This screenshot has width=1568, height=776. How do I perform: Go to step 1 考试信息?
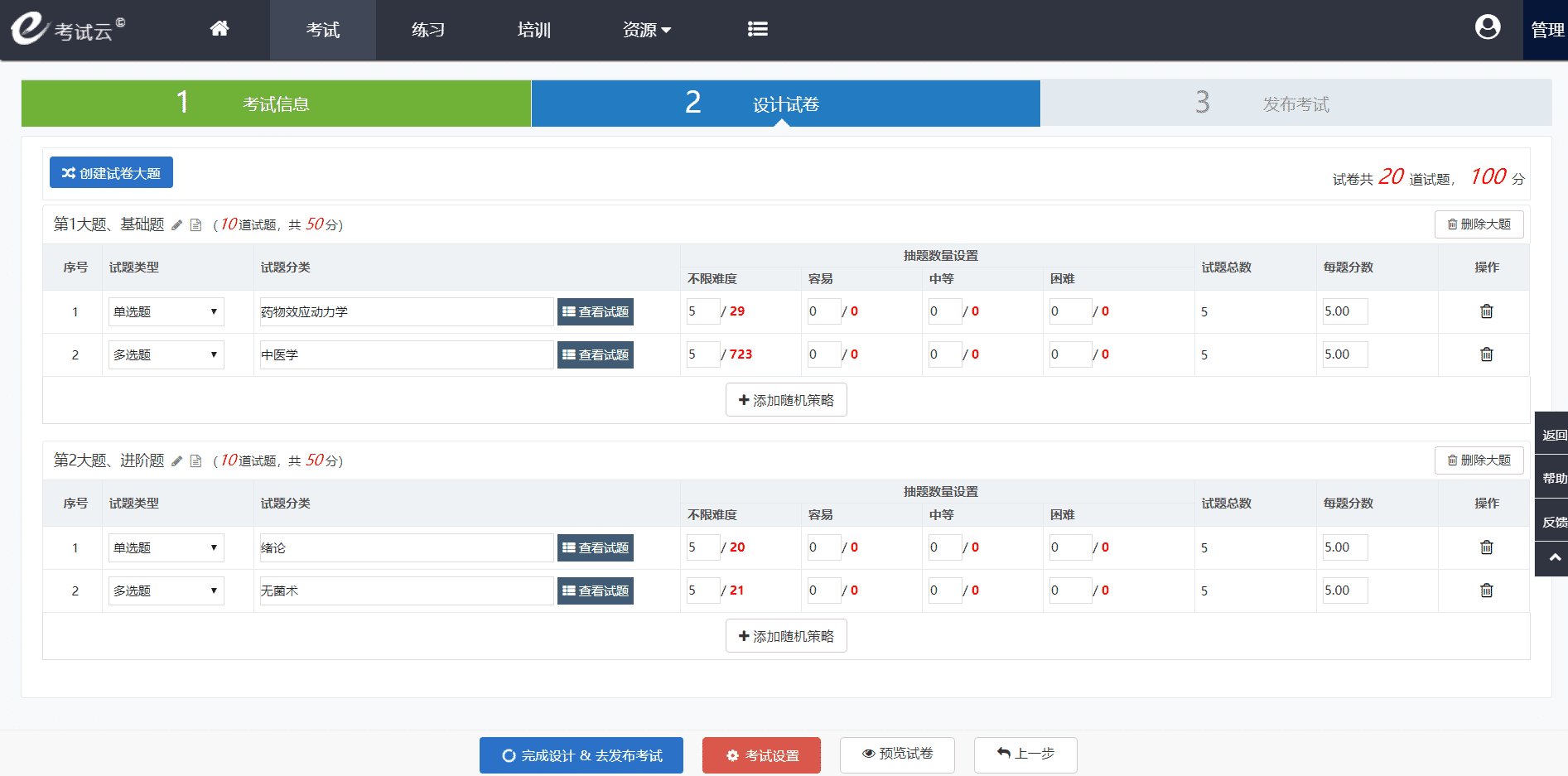[x=276, y=104]
